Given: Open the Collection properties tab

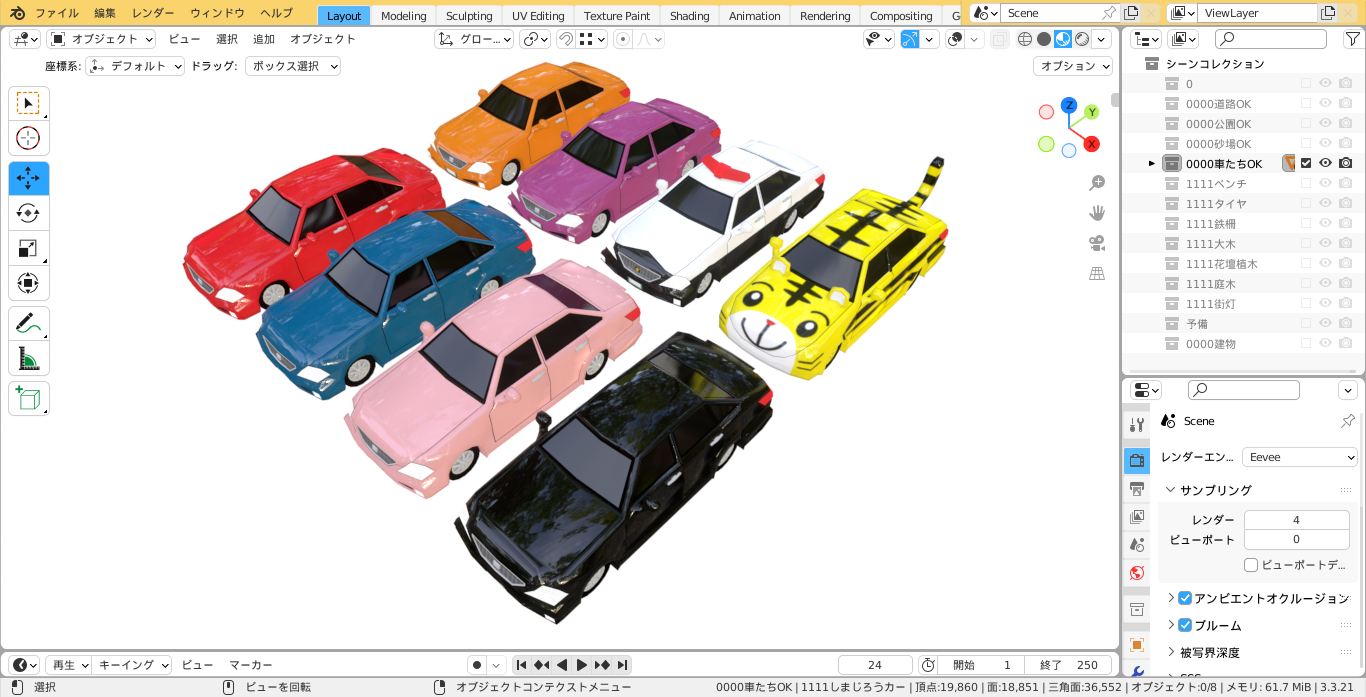Looking at the screenshot, I should 1137,609.
